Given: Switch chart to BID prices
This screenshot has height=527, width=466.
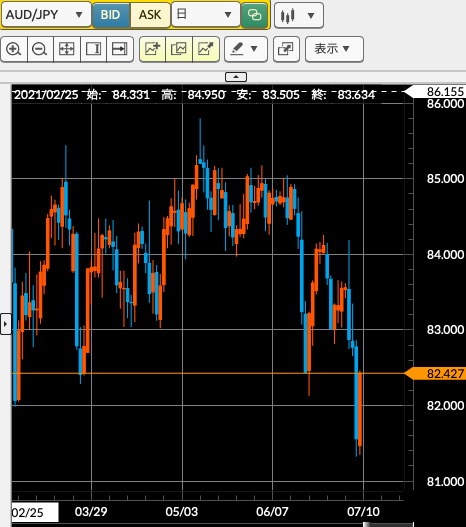Looking at the screenshot, I should (111, 15).
